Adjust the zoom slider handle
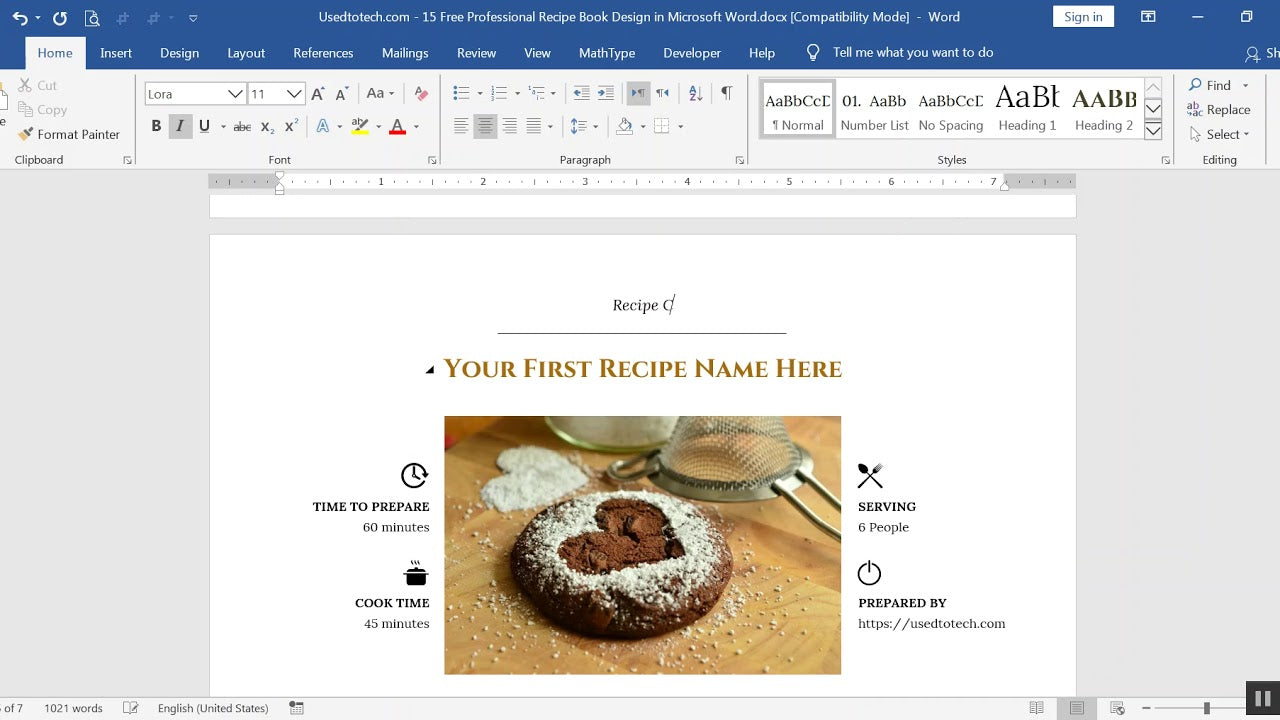This screenshot has height=720, width=1280. click(x=1206, y=708)
